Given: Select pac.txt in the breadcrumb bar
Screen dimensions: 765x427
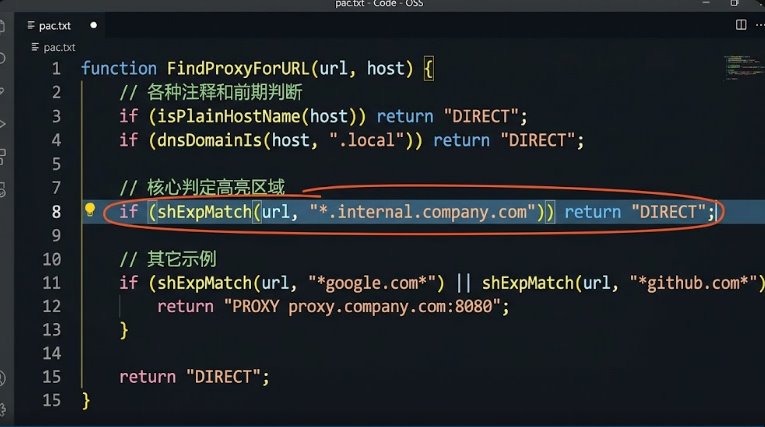Looking at the screenshot, I should 59,47.
